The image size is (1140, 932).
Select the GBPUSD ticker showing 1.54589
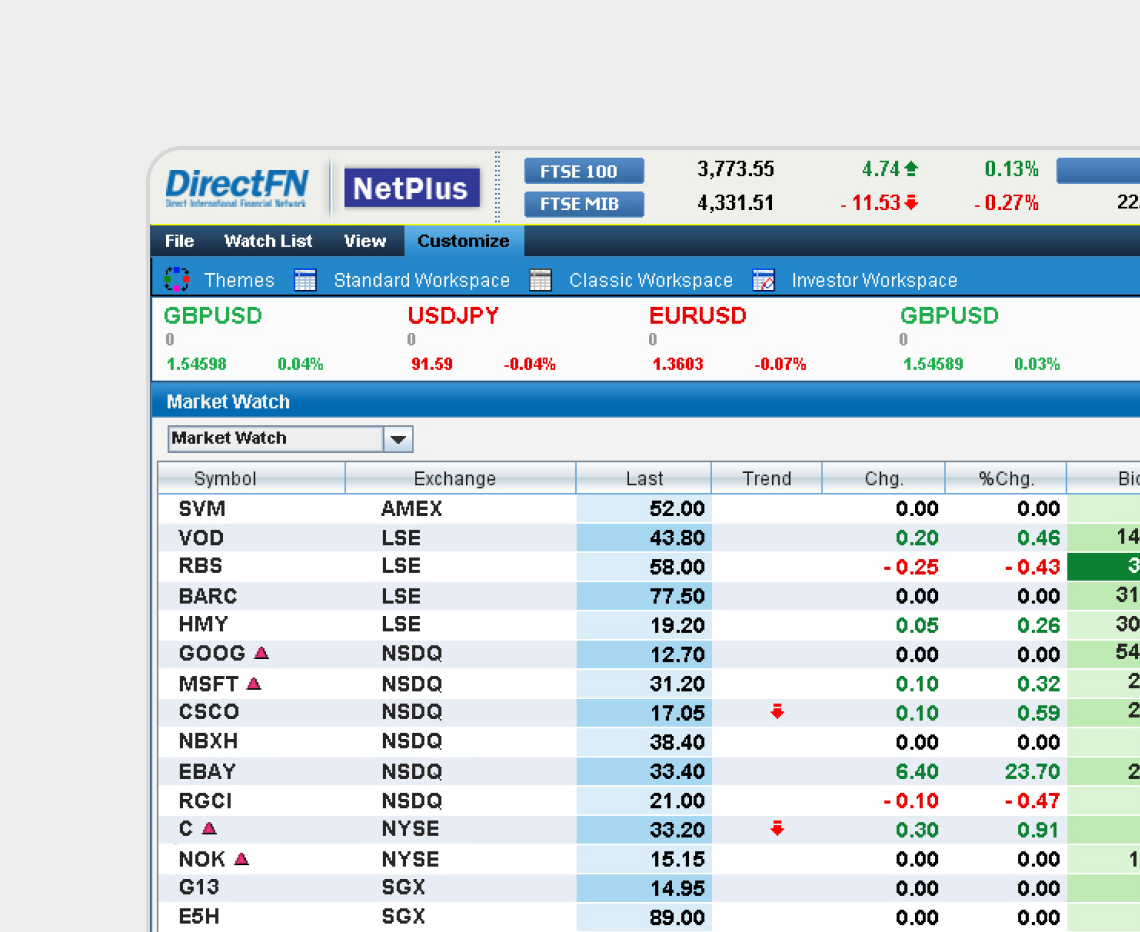click(980, 339)
